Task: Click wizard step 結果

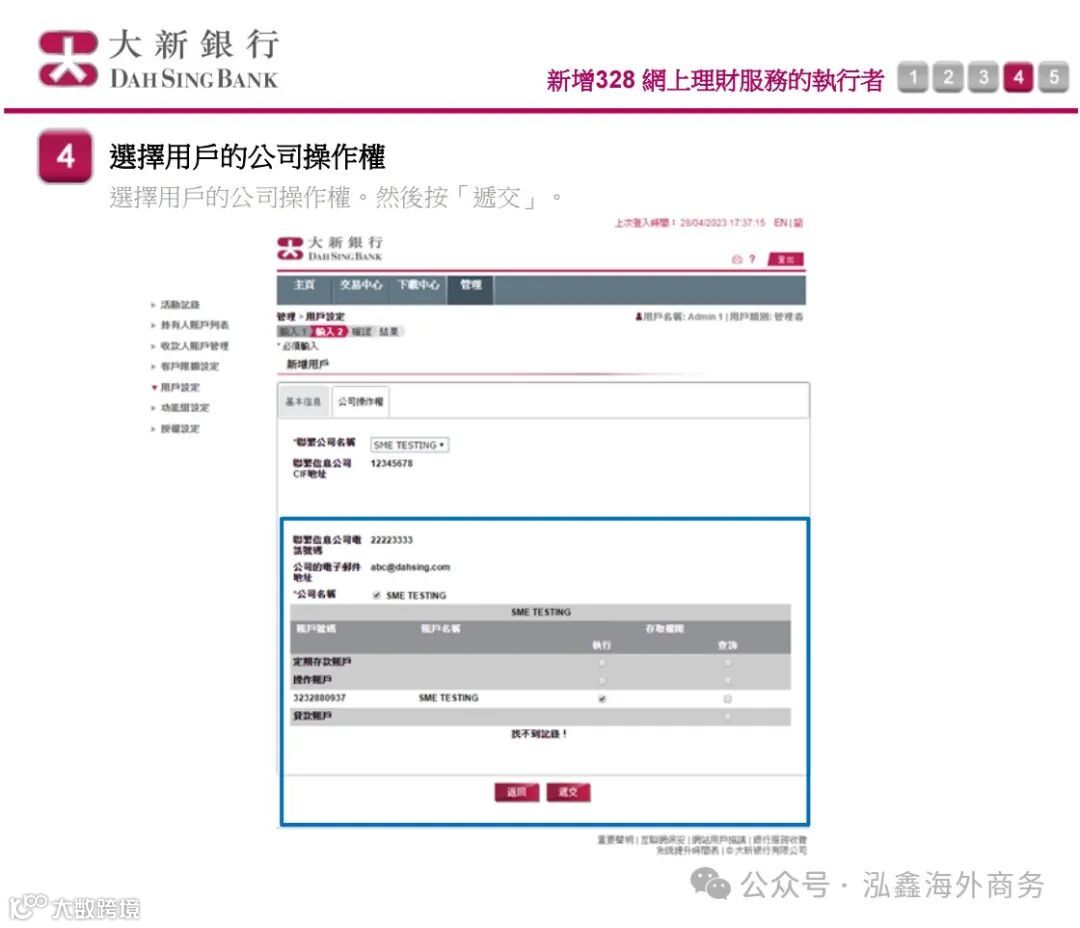Action: pyautogui.click(x=389, y=332)
